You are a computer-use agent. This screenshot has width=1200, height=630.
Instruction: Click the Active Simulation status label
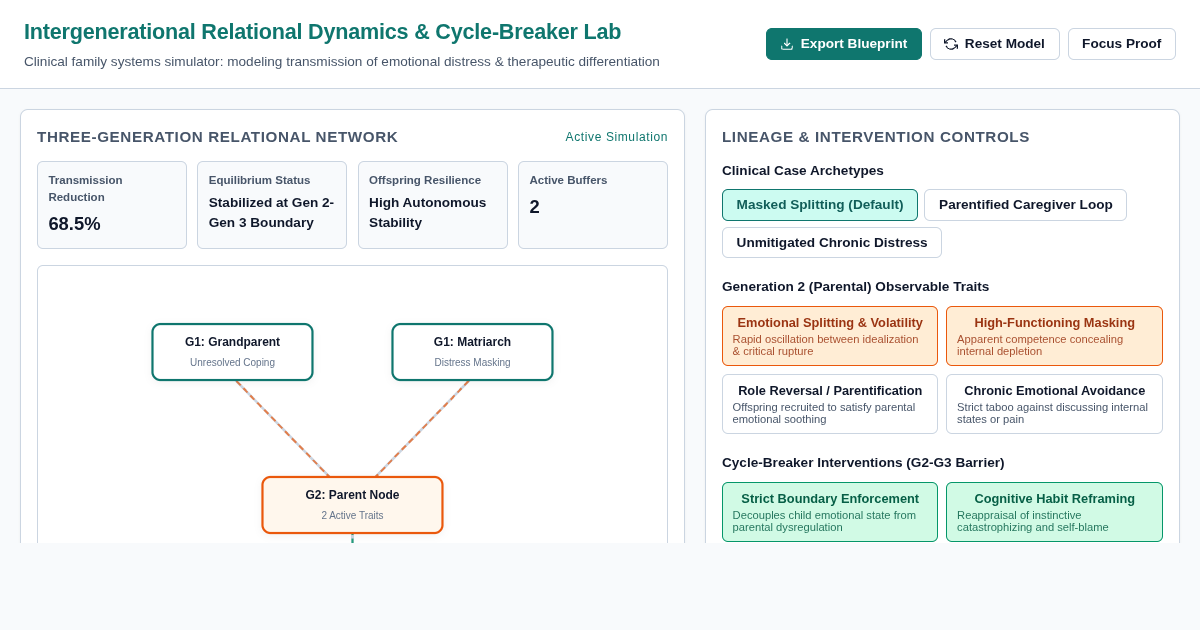(616, 137)
